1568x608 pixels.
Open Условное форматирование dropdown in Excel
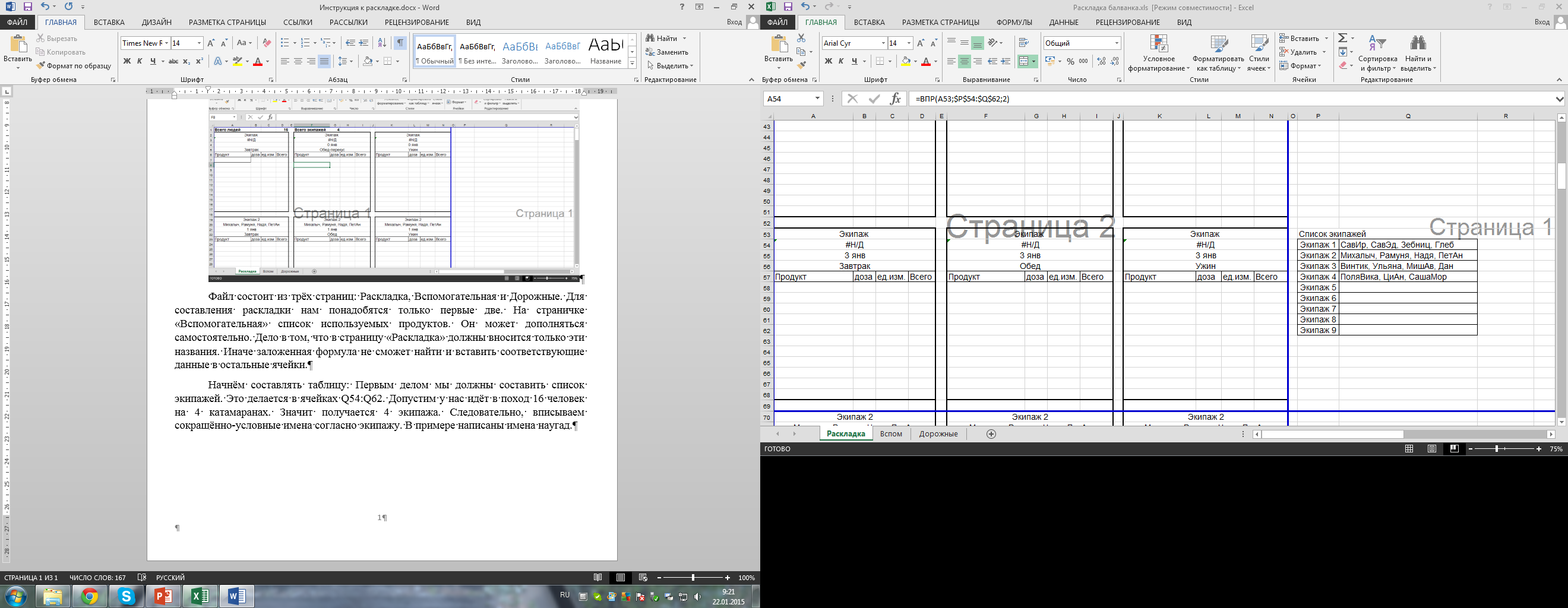[1158, 53]
